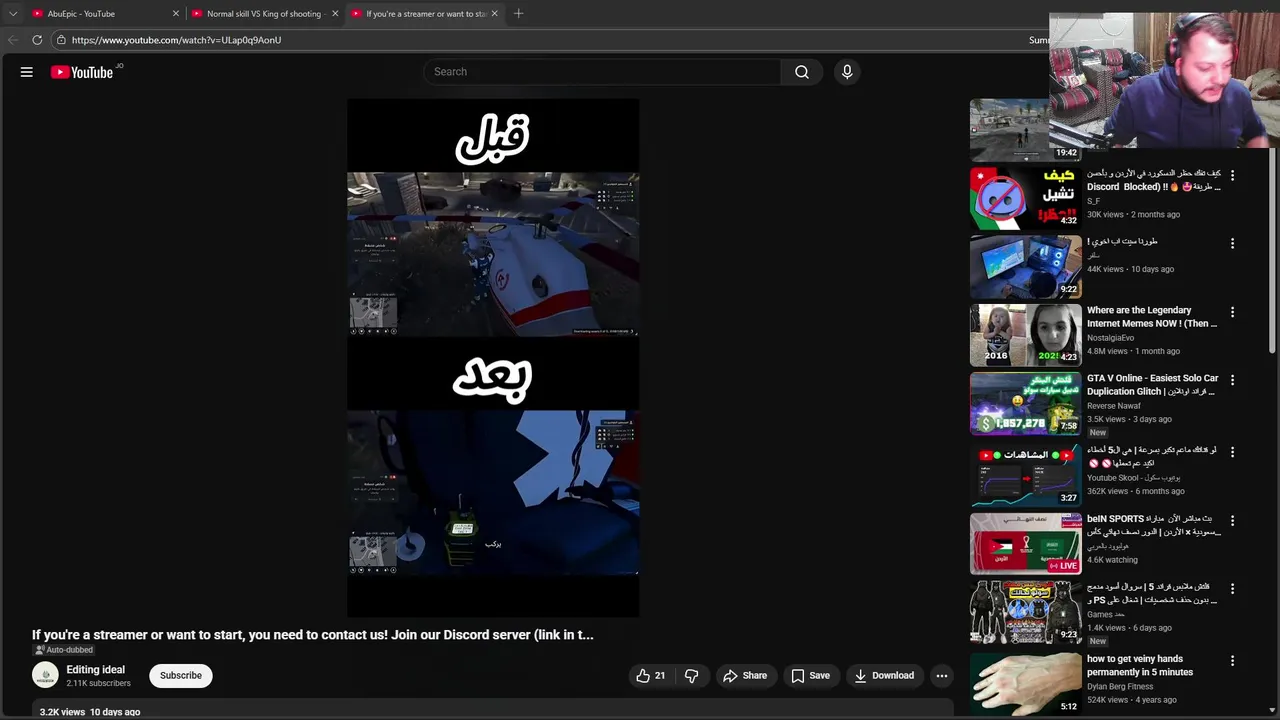Open options for the 44K views video
The width and height of the screenshot is (1280, 720).
[1232, 243]
